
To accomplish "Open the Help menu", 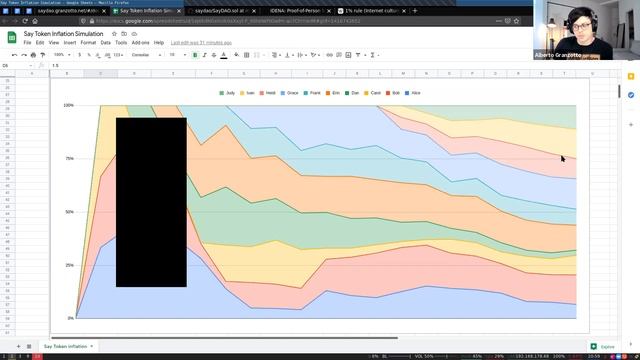I will (159, 42).
